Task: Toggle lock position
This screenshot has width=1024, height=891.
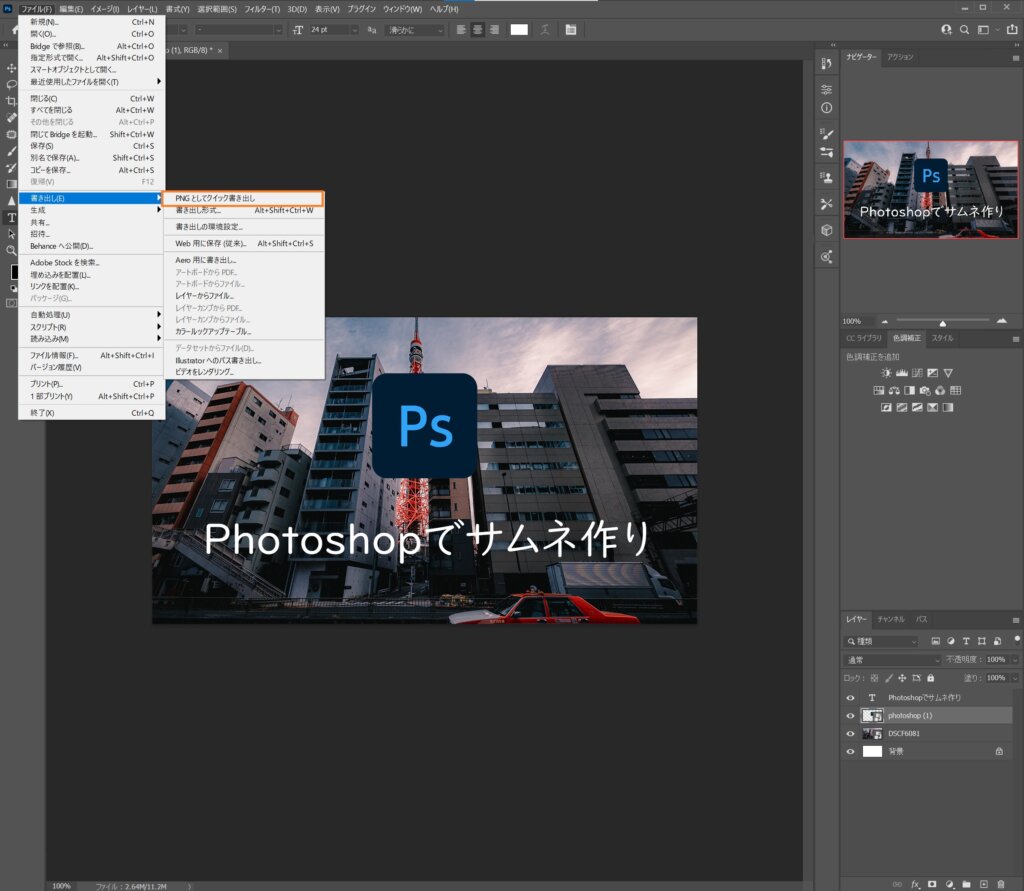Action: point(902,678)
